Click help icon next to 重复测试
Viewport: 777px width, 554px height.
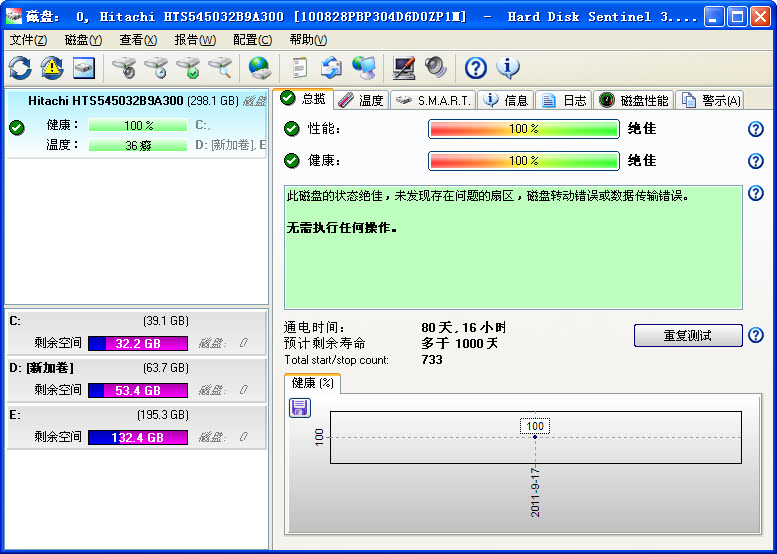[x=756, y=335]
